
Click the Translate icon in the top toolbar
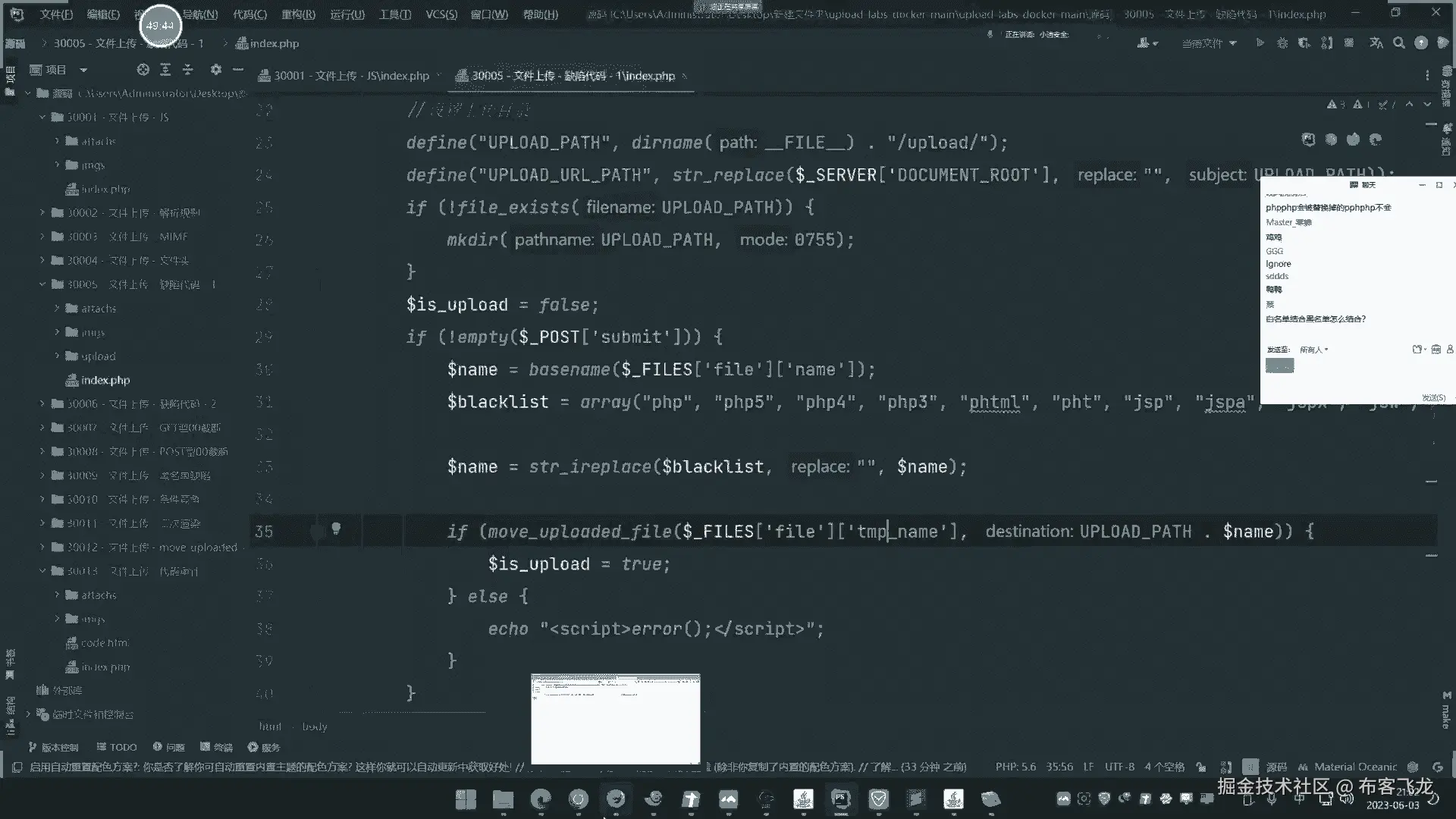pyautogui.click(x=1376, y=43)
